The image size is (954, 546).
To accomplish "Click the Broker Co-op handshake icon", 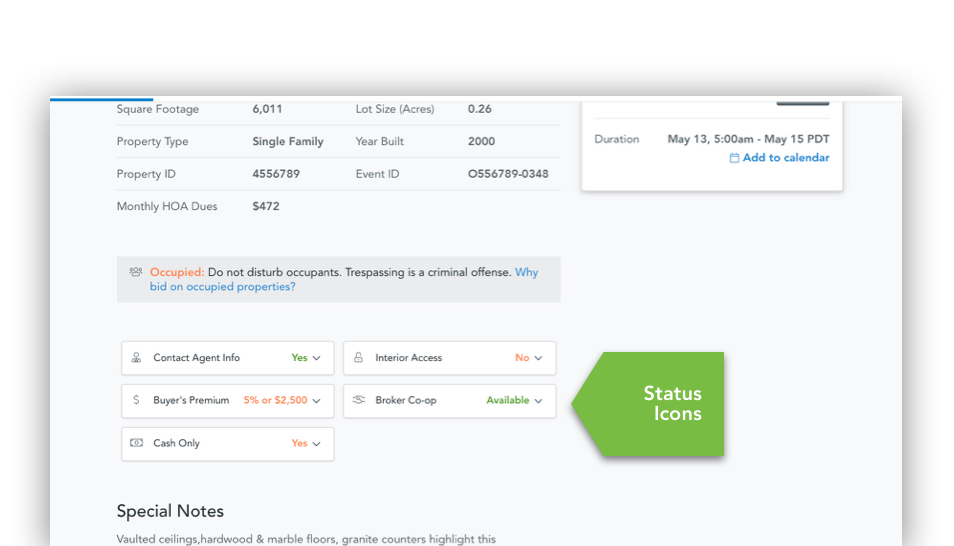I will point(359,400).
